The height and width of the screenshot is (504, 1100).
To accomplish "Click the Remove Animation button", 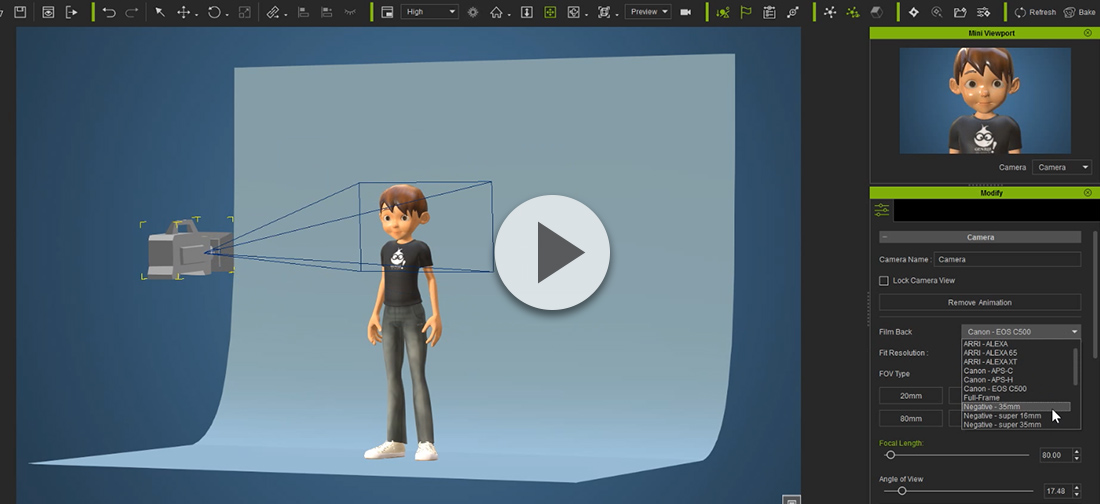I will [x=979, y=302].
